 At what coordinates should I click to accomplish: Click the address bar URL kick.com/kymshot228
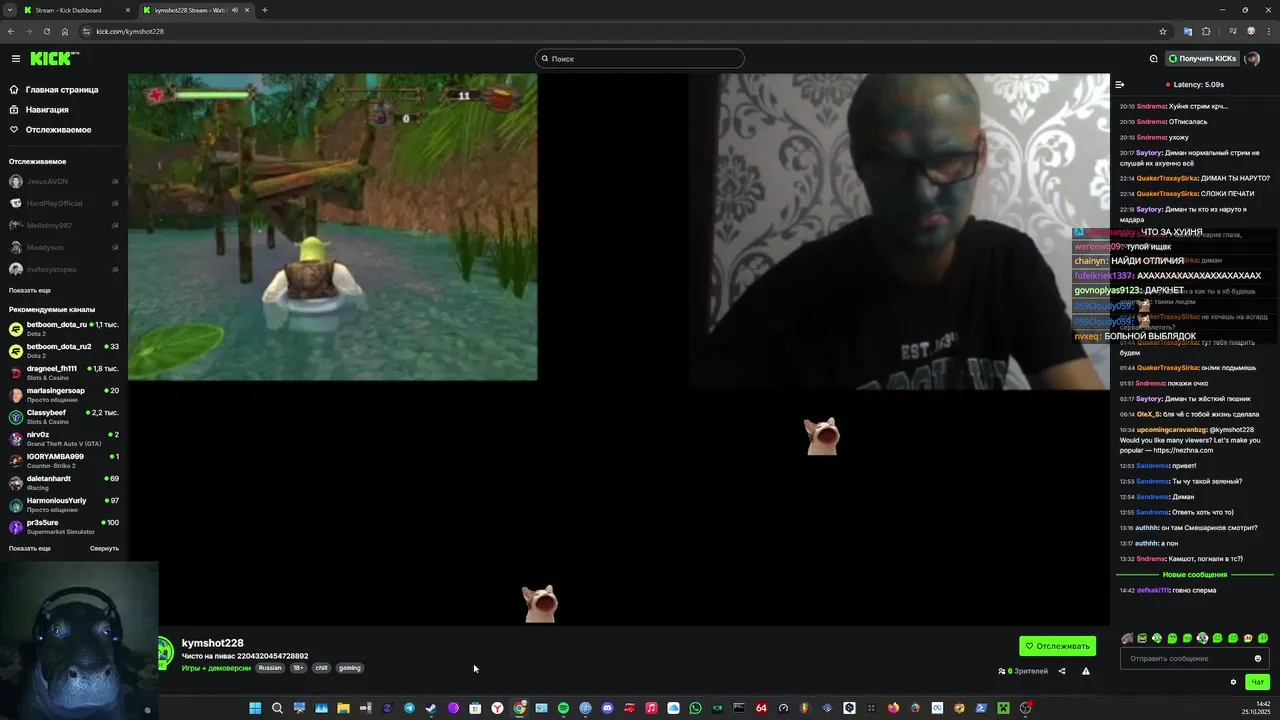coord(130,31)
